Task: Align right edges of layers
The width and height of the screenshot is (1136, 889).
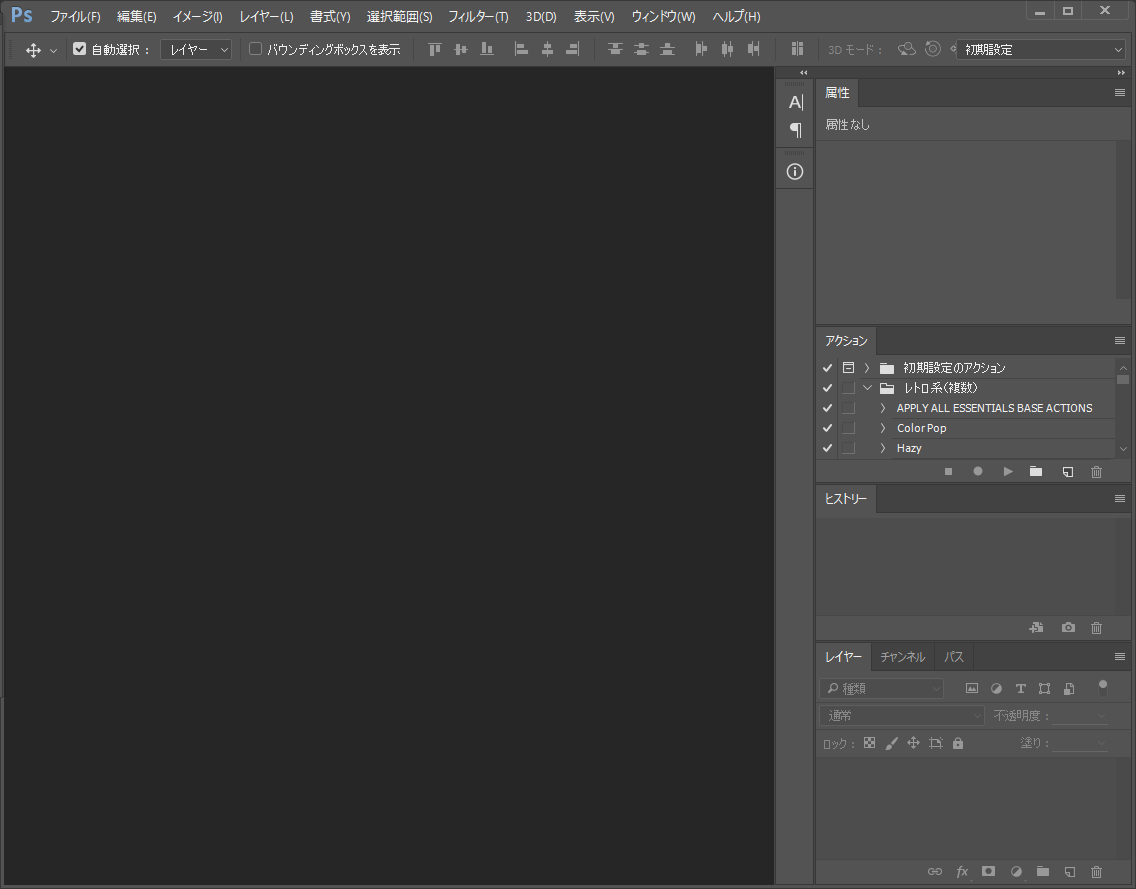Action: point(572,49)
